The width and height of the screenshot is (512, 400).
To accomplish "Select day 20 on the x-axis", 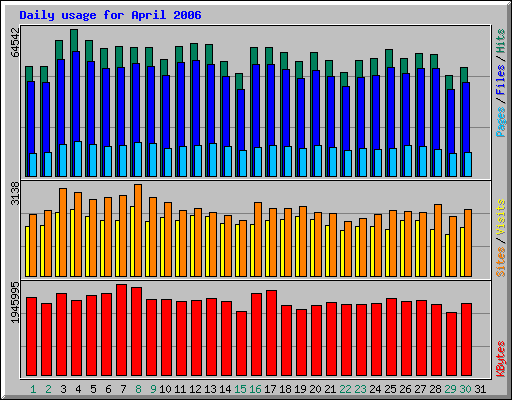I will [315, 389].
